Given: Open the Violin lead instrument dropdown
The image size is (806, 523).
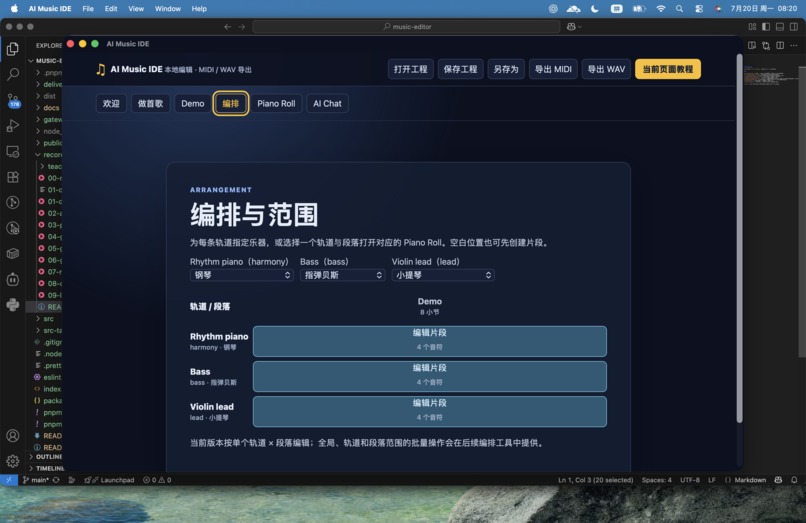Looking at the screenshot, I should coord(443,275).
